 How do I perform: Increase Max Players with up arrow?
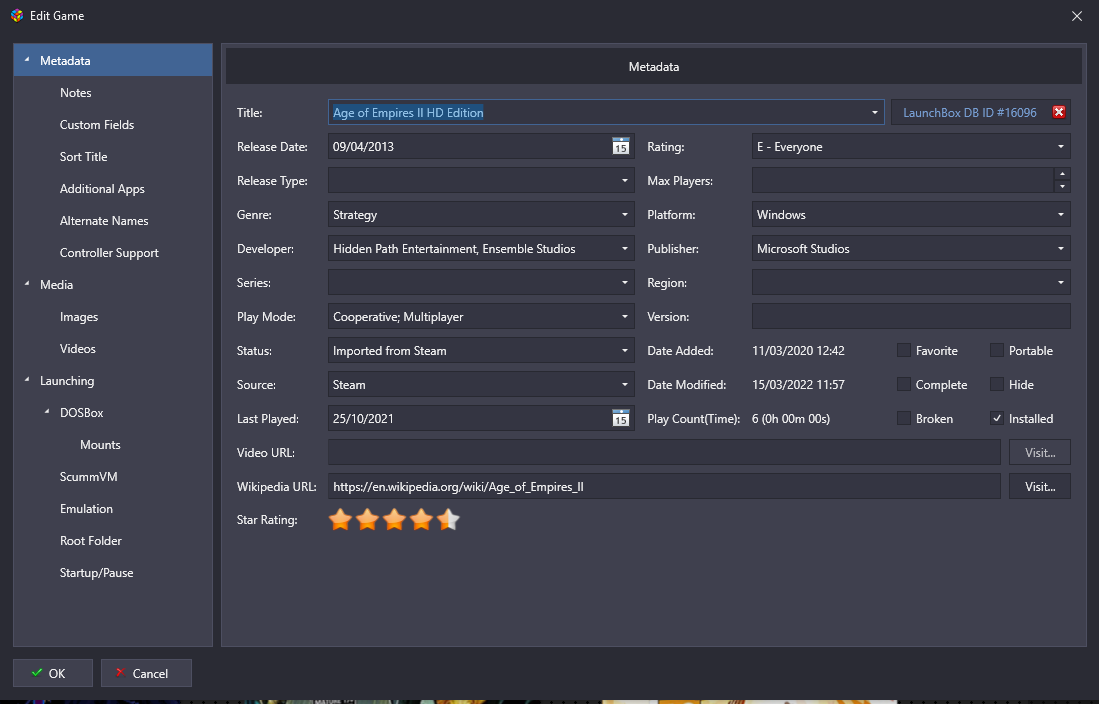coord(1063,174)
